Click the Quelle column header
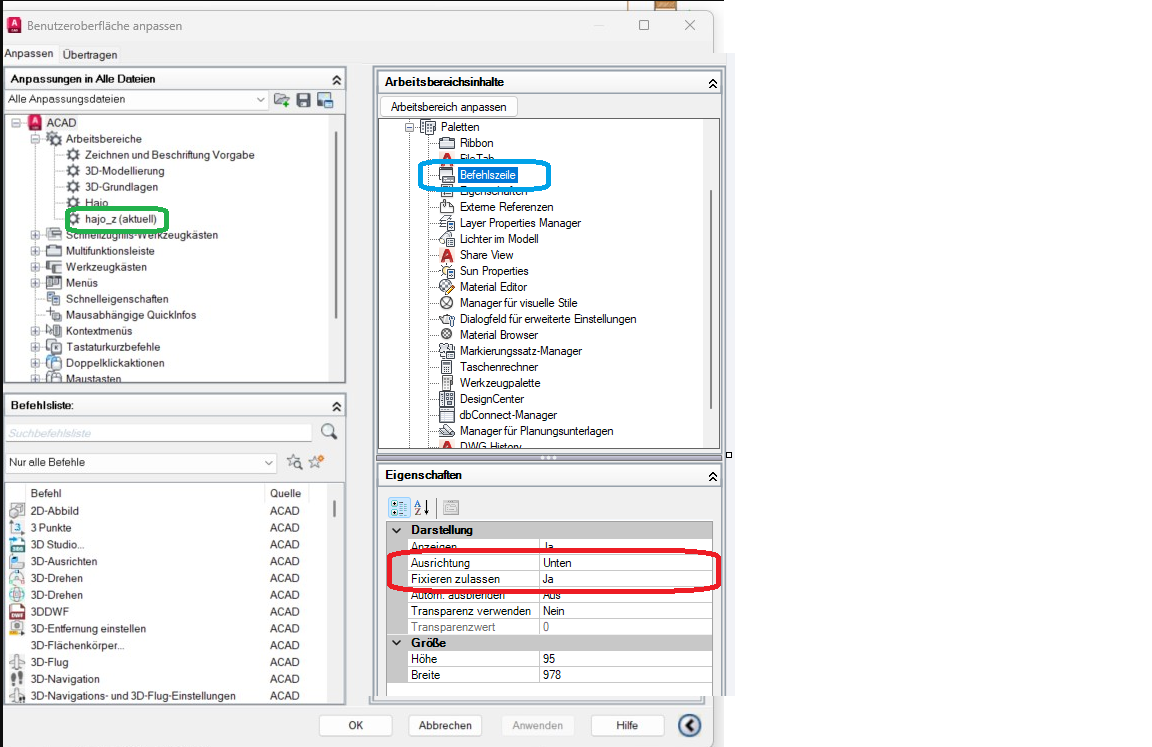 285,494
